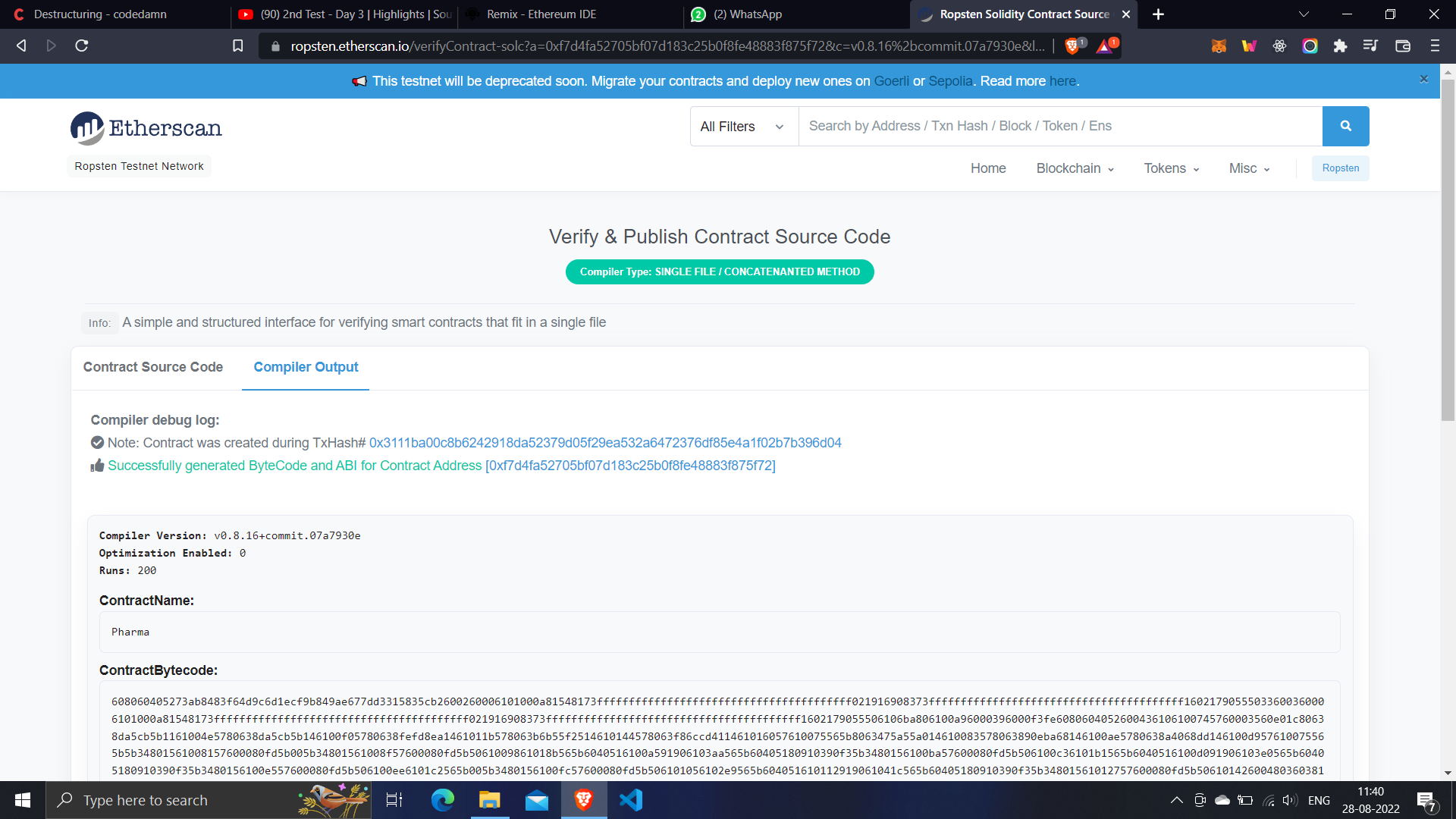The width and height of the screenshot is (1456, 819).
Task: Expand the Tokens menu
Action: 1172,168
